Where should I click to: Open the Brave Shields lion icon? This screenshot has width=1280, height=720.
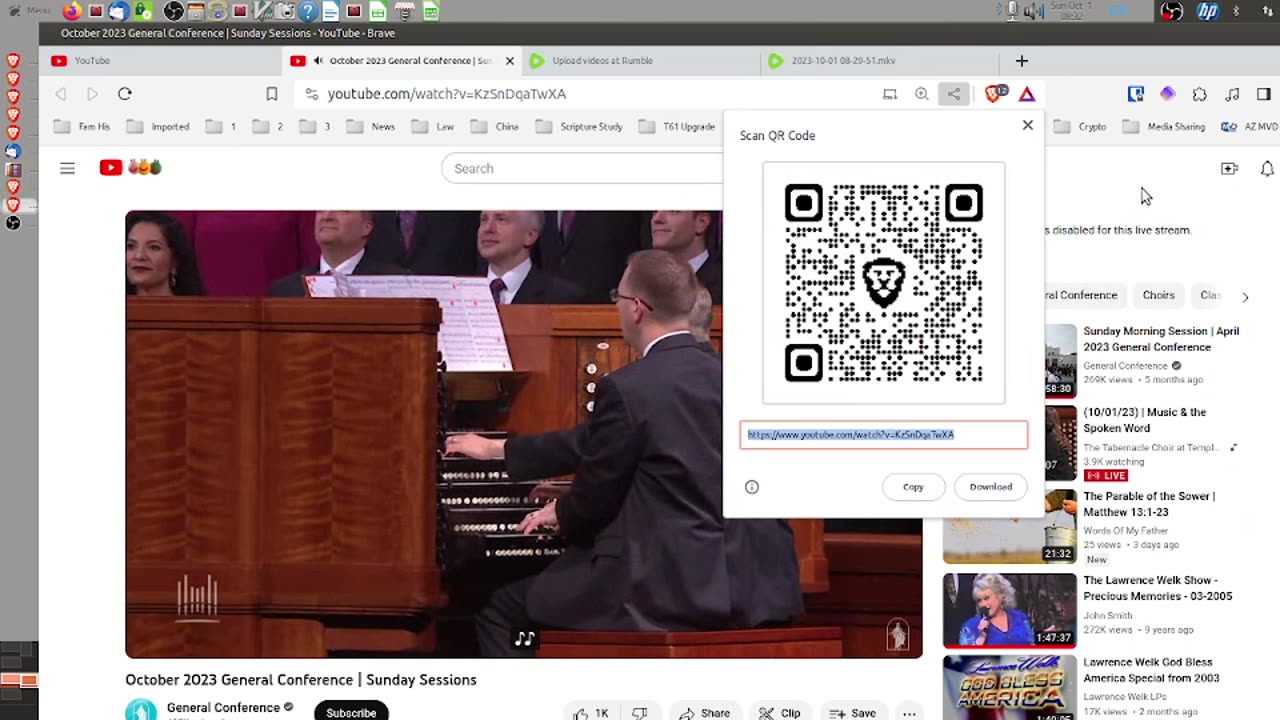(995, 94)
